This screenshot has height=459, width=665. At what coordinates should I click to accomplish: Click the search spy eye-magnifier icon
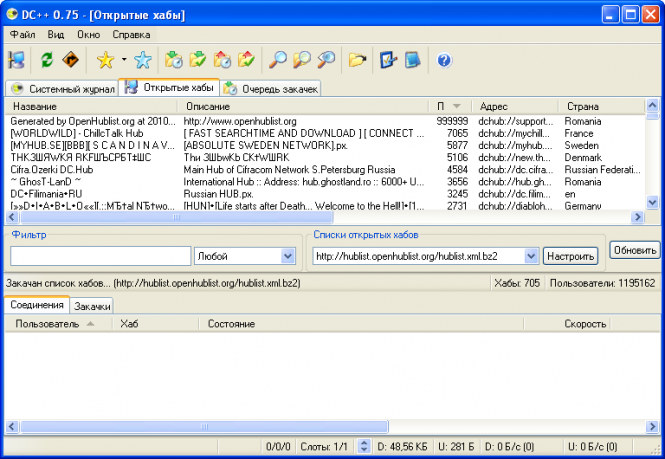coord(326,60)
